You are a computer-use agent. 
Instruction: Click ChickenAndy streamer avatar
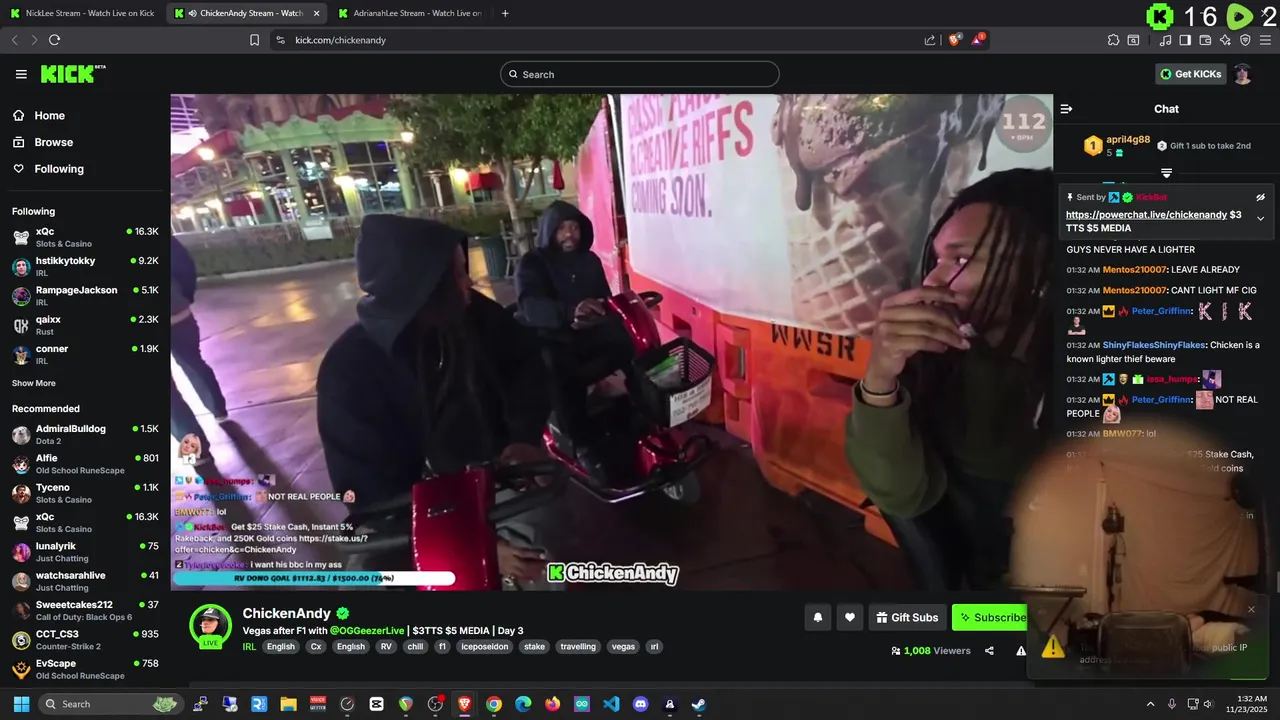coord(211,627)
